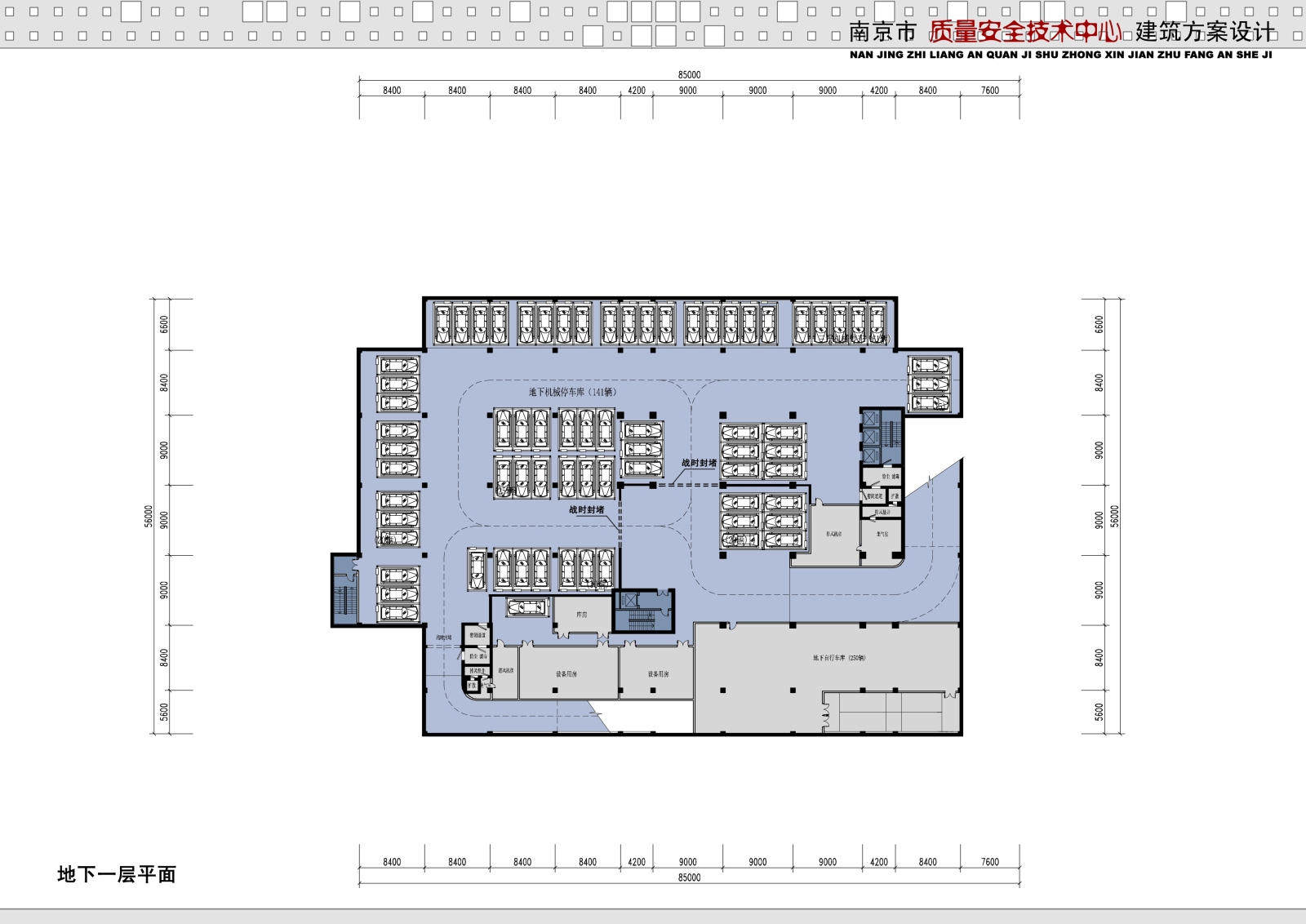Click the 地下自行车库 (250辆) label
The width and height of the screenshot is (1306, 924).
(x=839, y=657)
